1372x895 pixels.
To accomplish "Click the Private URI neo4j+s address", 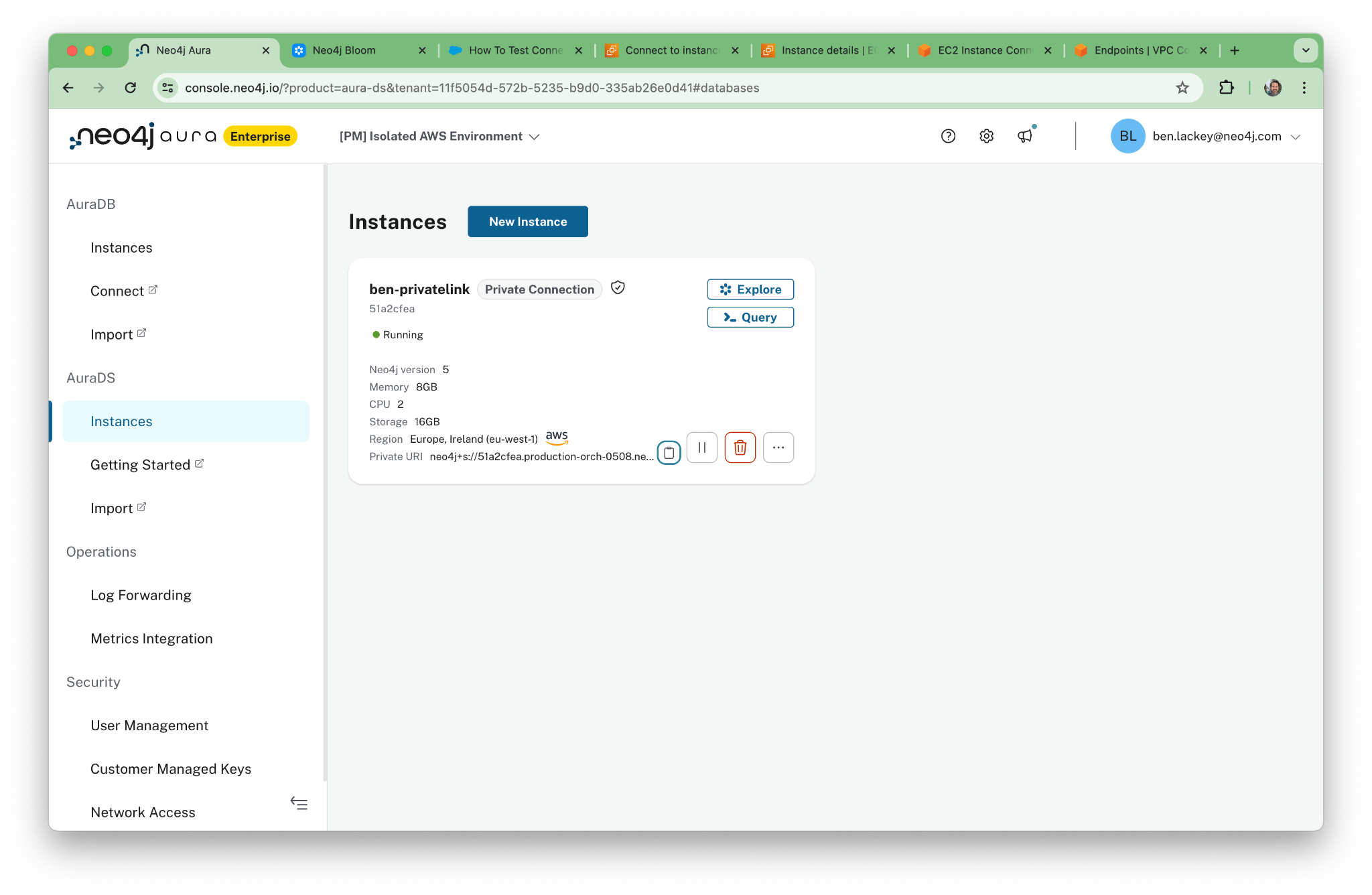I will tap(542, 457).
